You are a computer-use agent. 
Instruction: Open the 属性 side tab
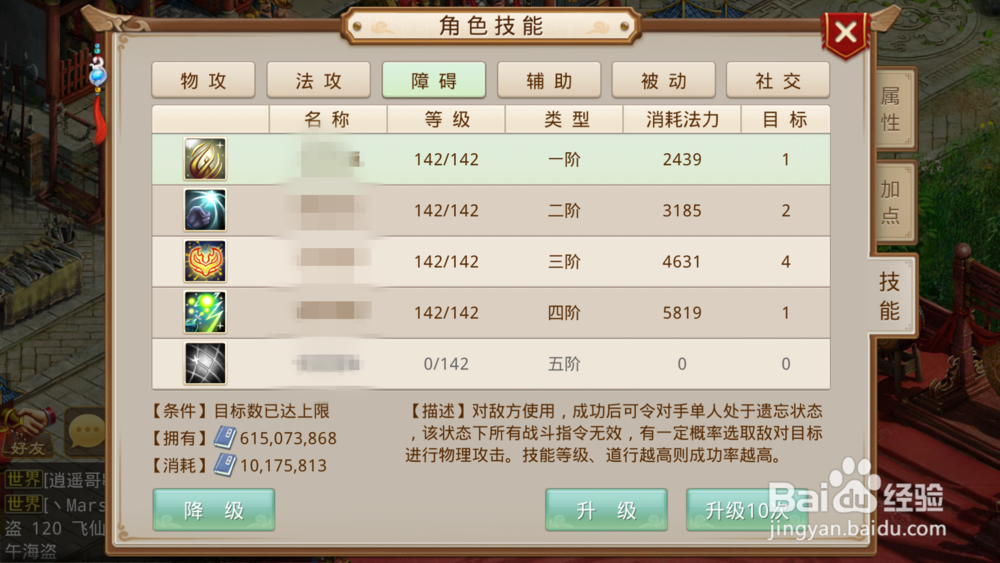[893, 108]
